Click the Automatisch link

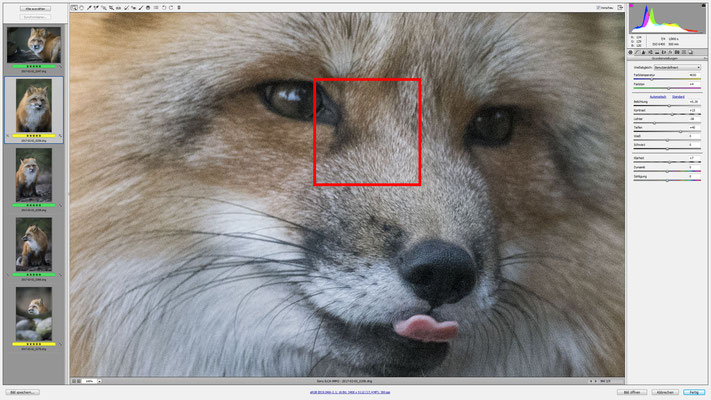[658, 97]
